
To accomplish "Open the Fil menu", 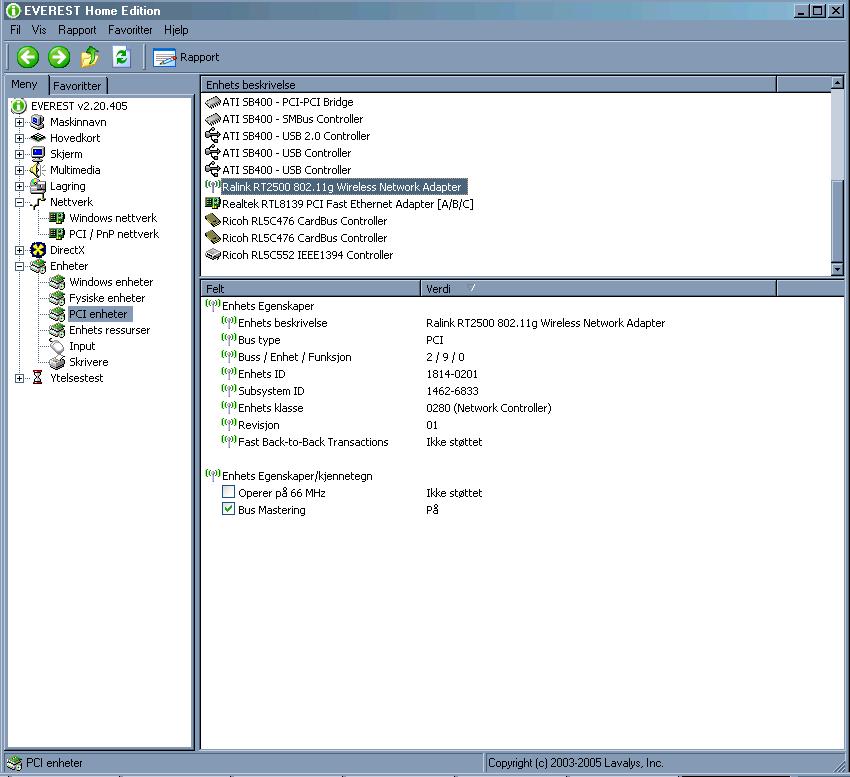I will coord(15,30).
